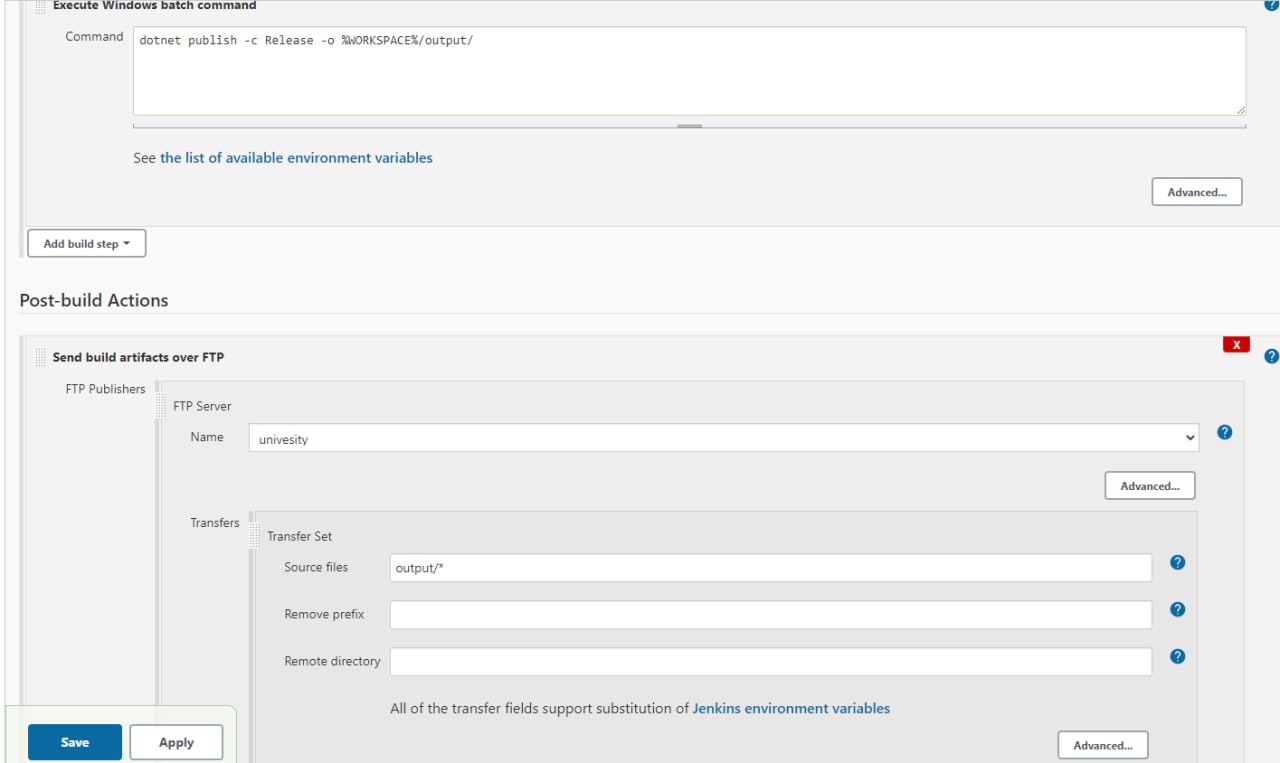Grab the drag handle of Send build artifacts over FTP
This screenshot has height=763, width=1280.
point(40,357)
